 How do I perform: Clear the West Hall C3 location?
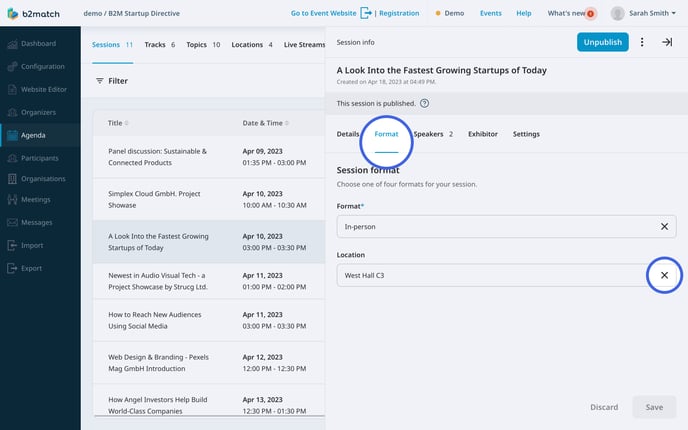[x=664, y=275]
